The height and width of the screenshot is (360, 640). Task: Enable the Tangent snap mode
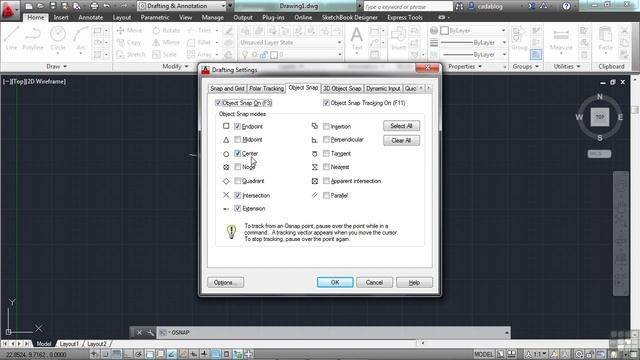pyautogui.click(x=326, y=153)
